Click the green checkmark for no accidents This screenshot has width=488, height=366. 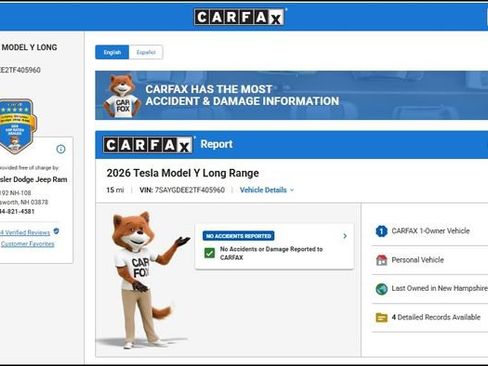pyautogui.click(x=209, y=253)
